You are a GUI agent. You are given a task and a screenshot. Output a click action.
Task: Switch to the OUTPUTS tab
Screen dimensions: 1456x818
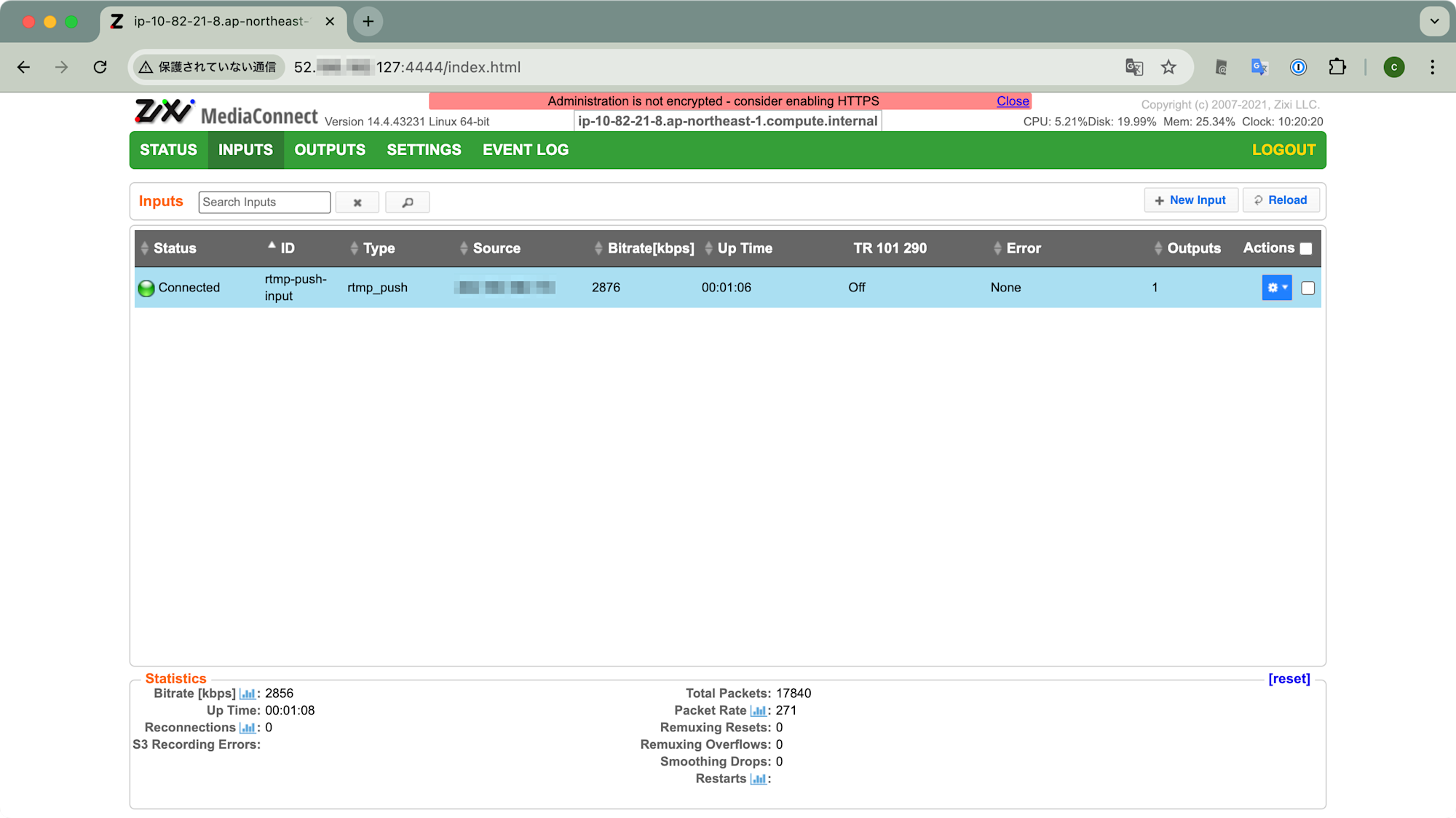click(330, 150)
